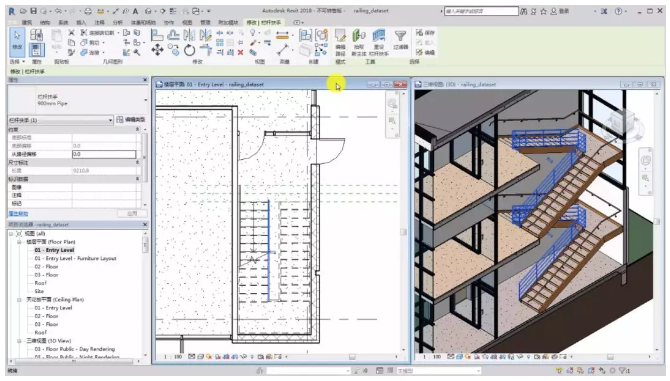Open the Manage ribbon tab

click(x=205, y=22)
